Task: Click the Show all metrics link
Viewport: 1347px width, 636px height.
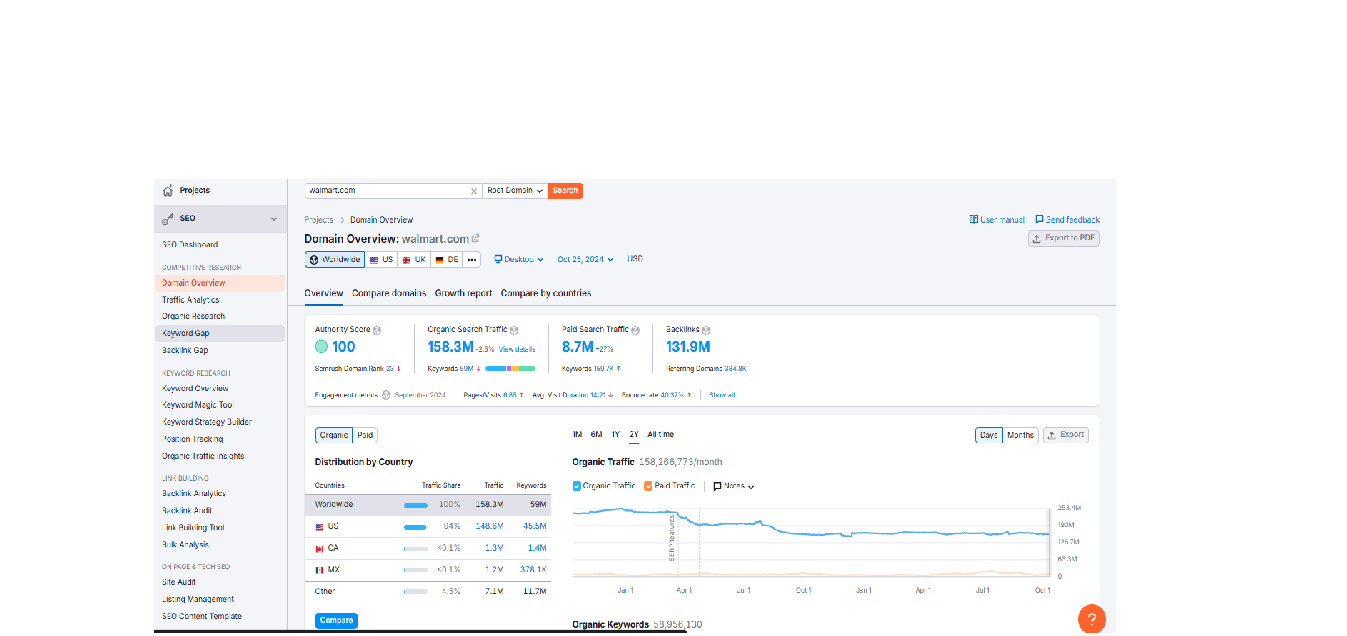Action: tap(722, 395)
